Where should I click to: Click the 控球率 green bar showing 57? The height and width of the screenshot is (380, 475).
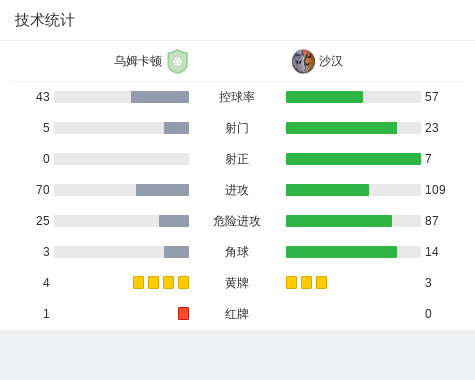(x=324, y=97)
